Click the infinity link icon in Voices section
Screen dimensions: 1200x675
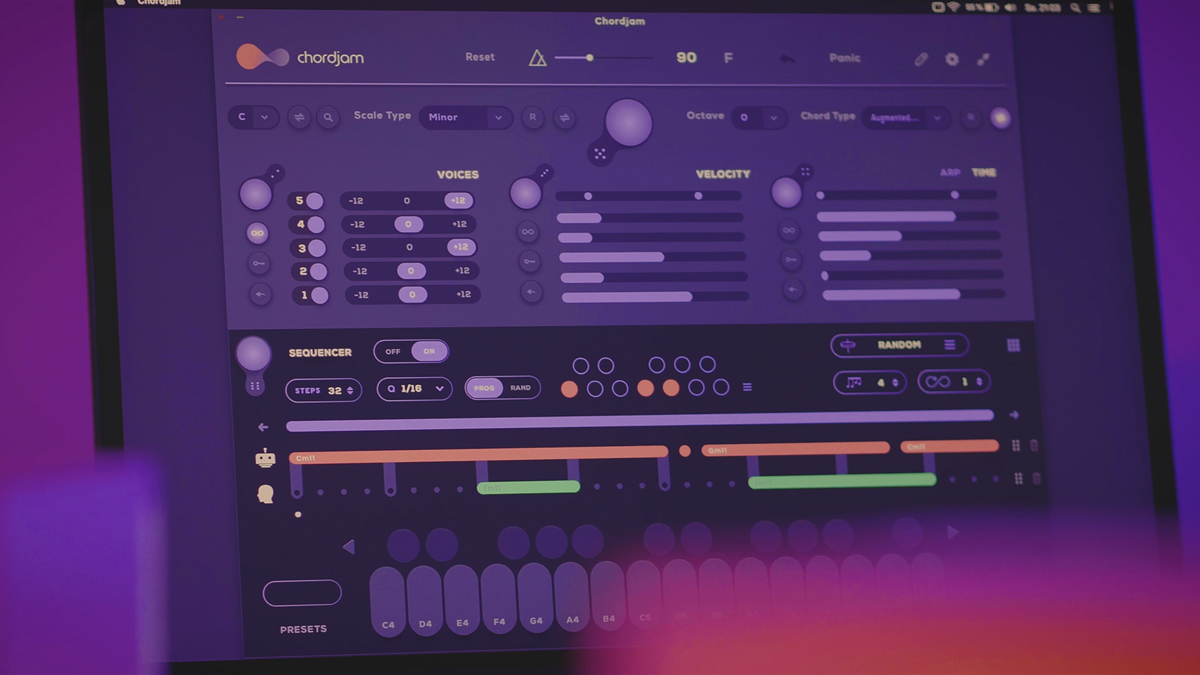coord(258,233)
